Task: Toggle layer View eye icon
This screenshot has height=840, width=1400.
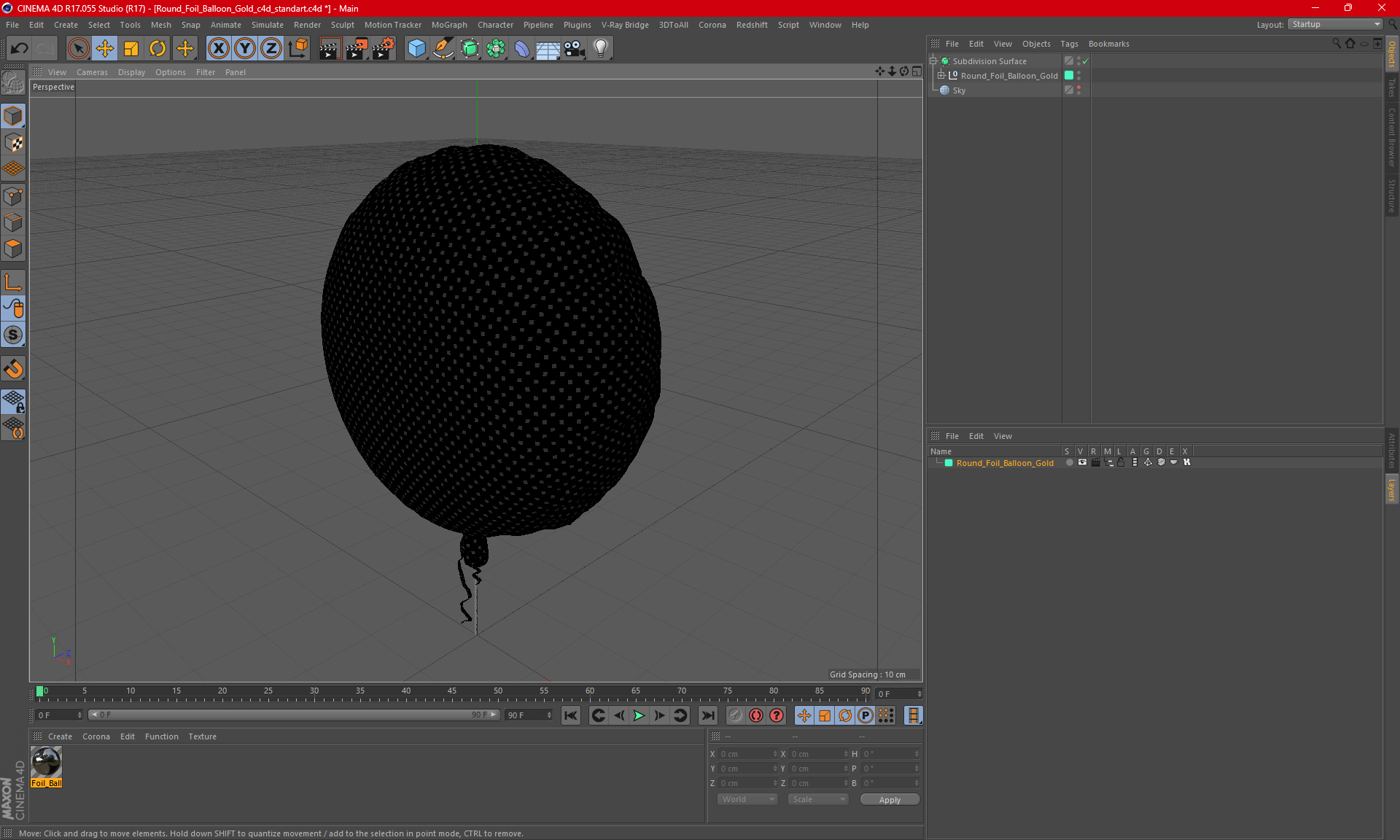Action: (1082, 463)
